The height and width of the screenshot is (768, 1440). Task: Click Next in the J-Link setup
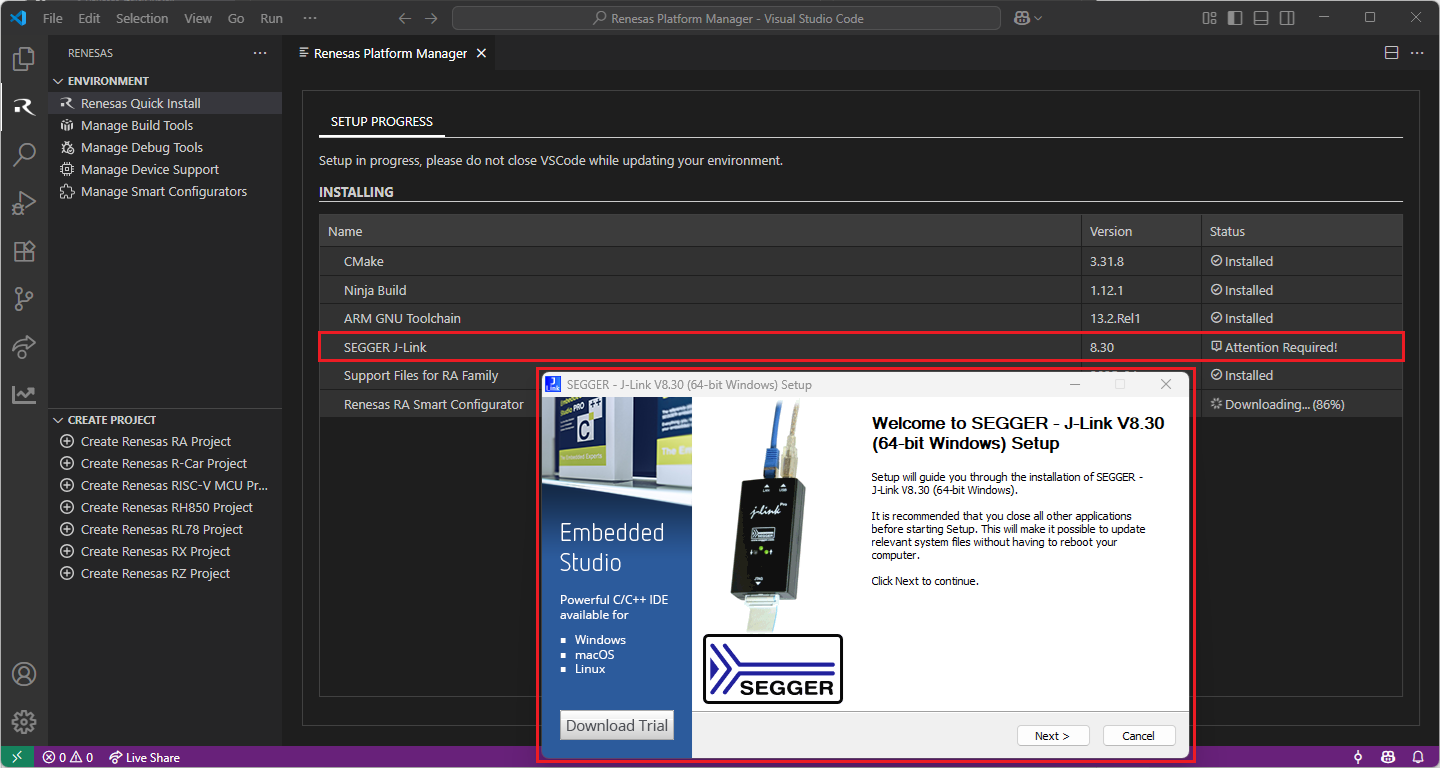tap(1052, 736)
